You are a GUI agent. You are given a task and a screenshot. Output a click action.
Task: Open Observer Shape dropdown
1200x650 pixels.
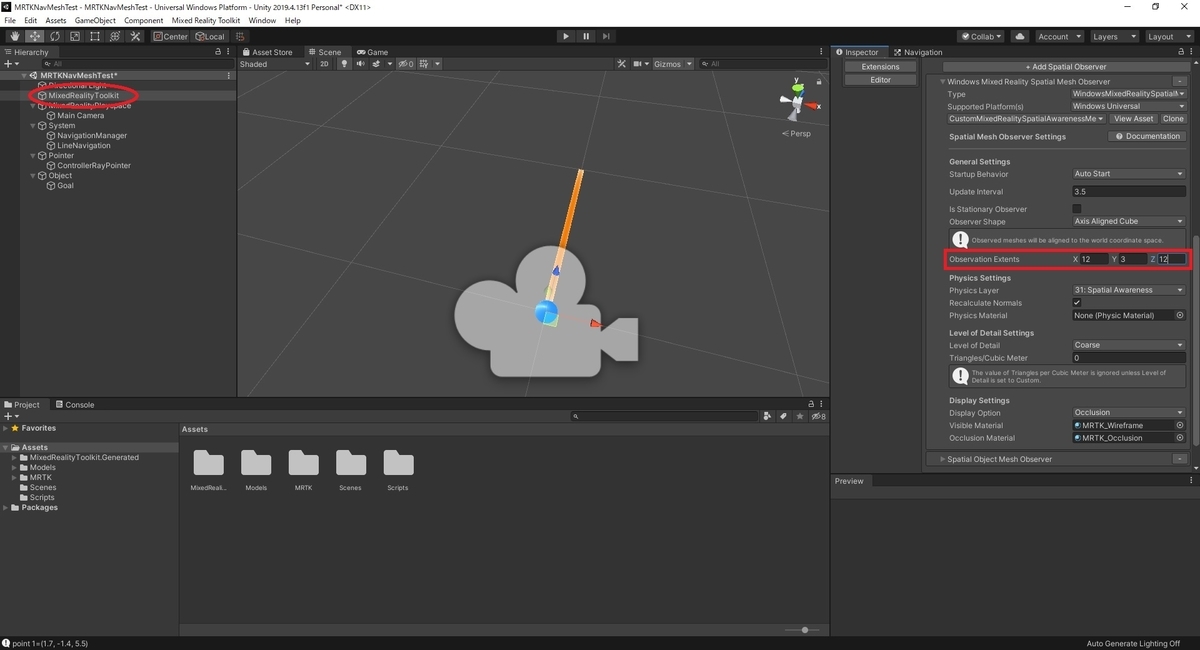[1128, 221]
